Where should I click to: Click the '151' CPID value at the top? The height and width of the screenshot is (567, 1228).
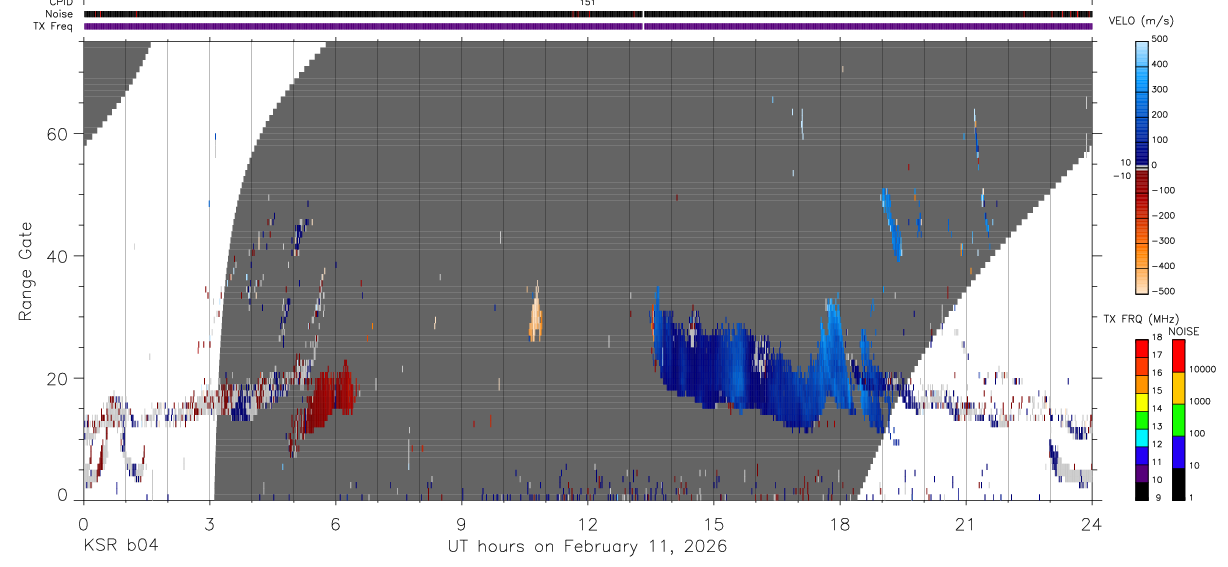587,3
